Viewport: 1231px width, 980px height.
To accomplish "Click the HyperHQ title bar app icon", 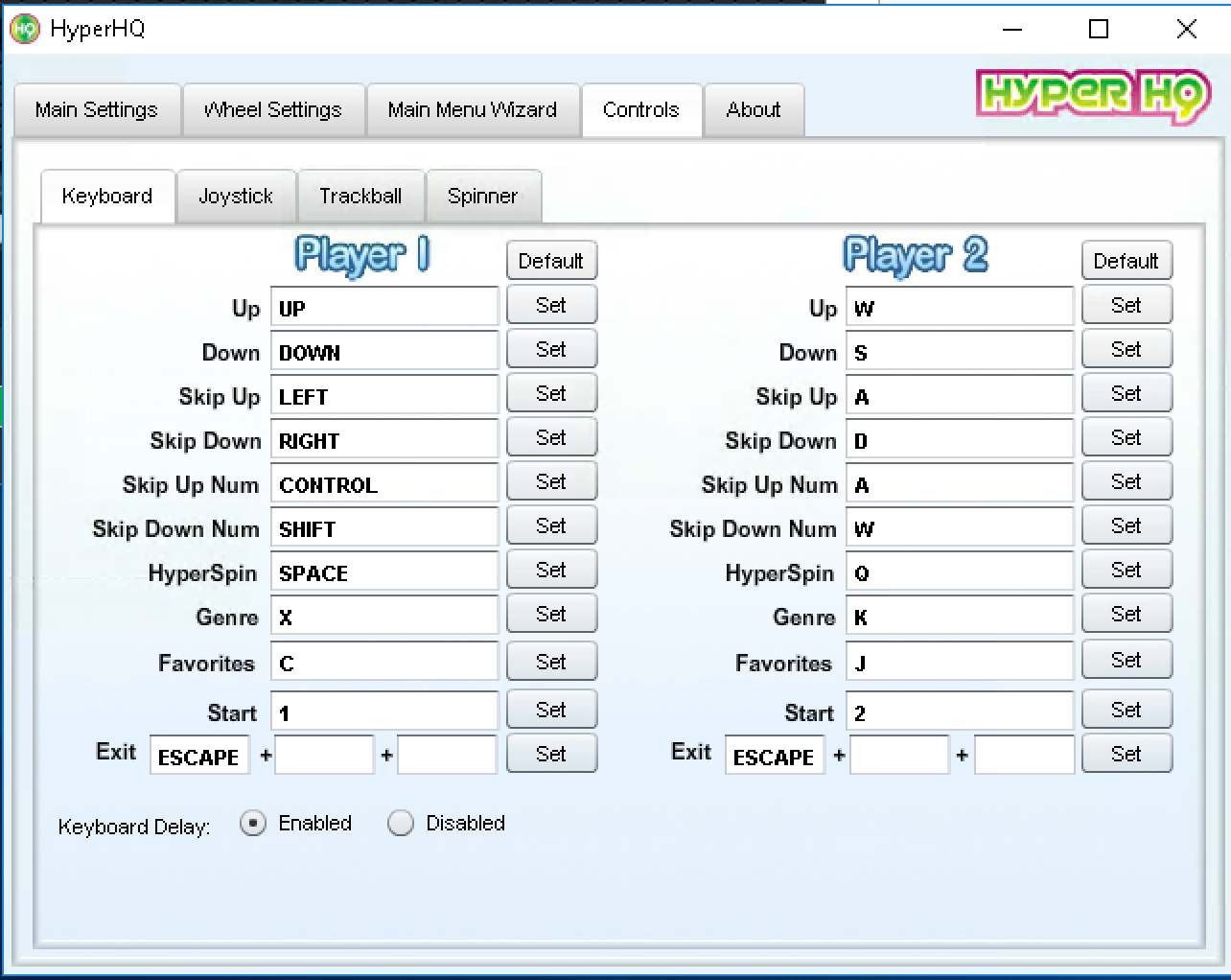I will (24, 29).
